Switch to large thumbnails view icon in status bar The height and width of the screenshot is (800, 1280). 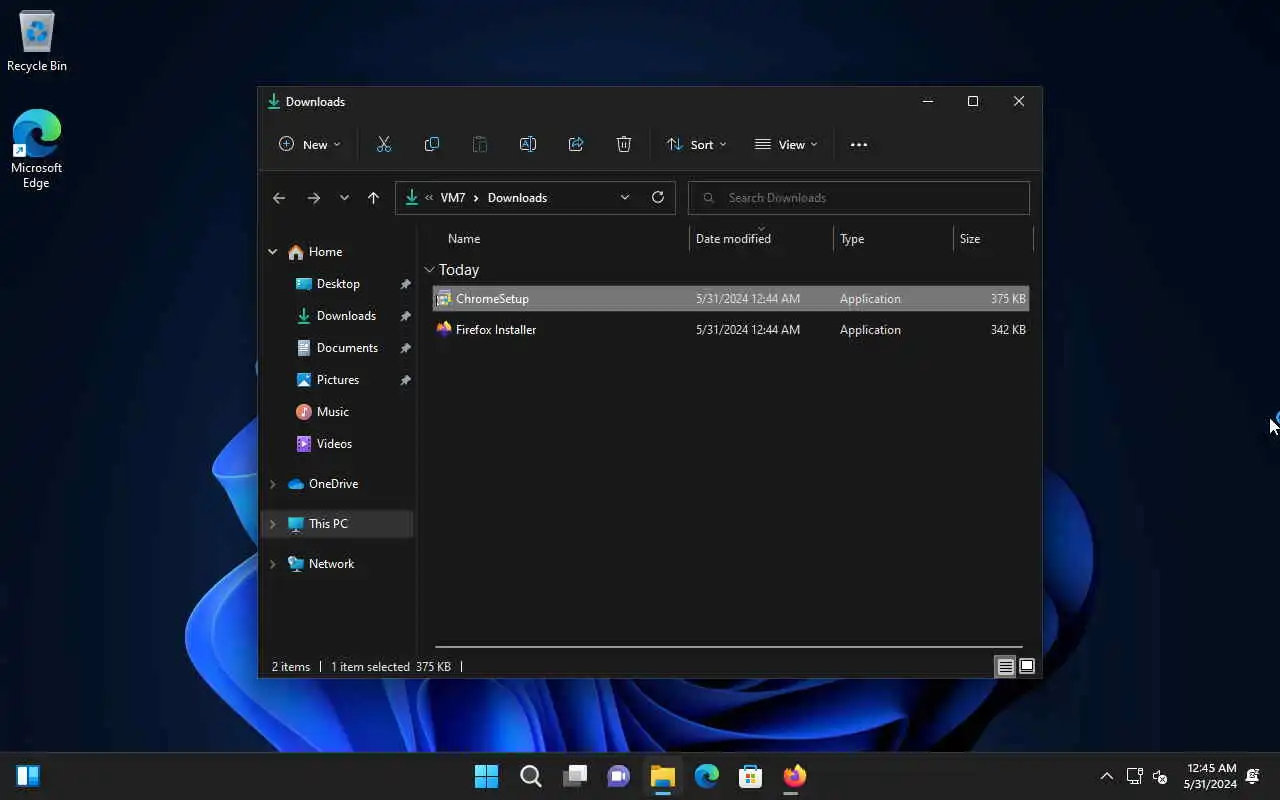(x=1027, y=667)
